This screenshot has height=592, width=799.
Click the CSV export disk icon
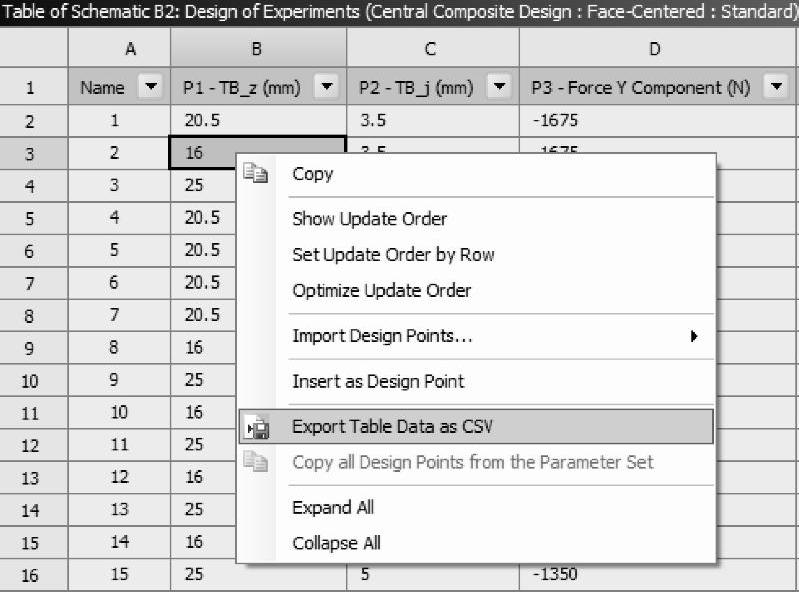pos(256,427)
